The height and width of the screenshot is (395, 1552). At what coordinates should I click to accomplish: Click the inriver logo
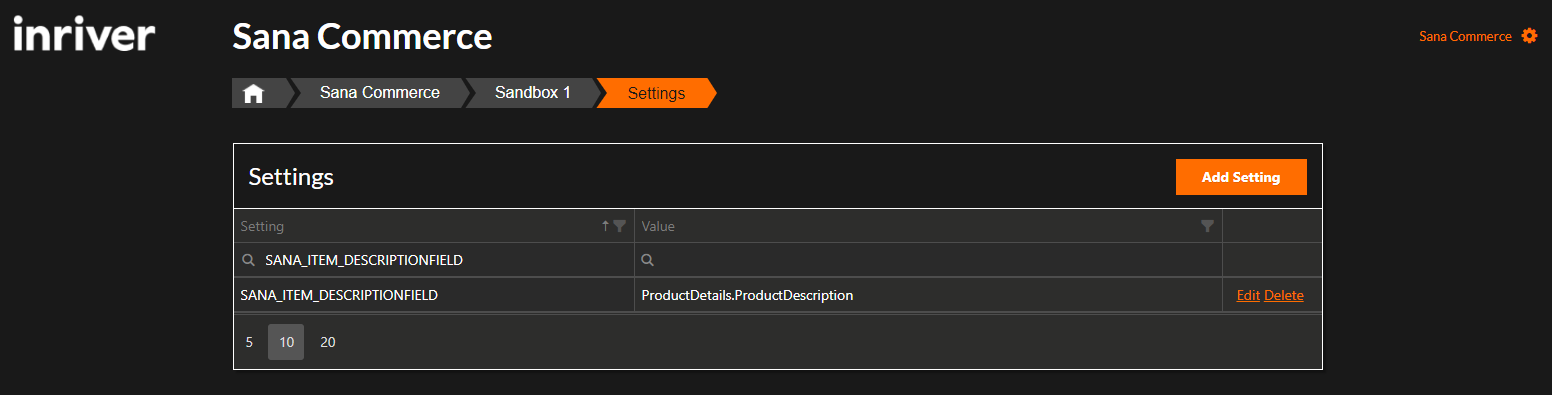[x=84, y=35]
